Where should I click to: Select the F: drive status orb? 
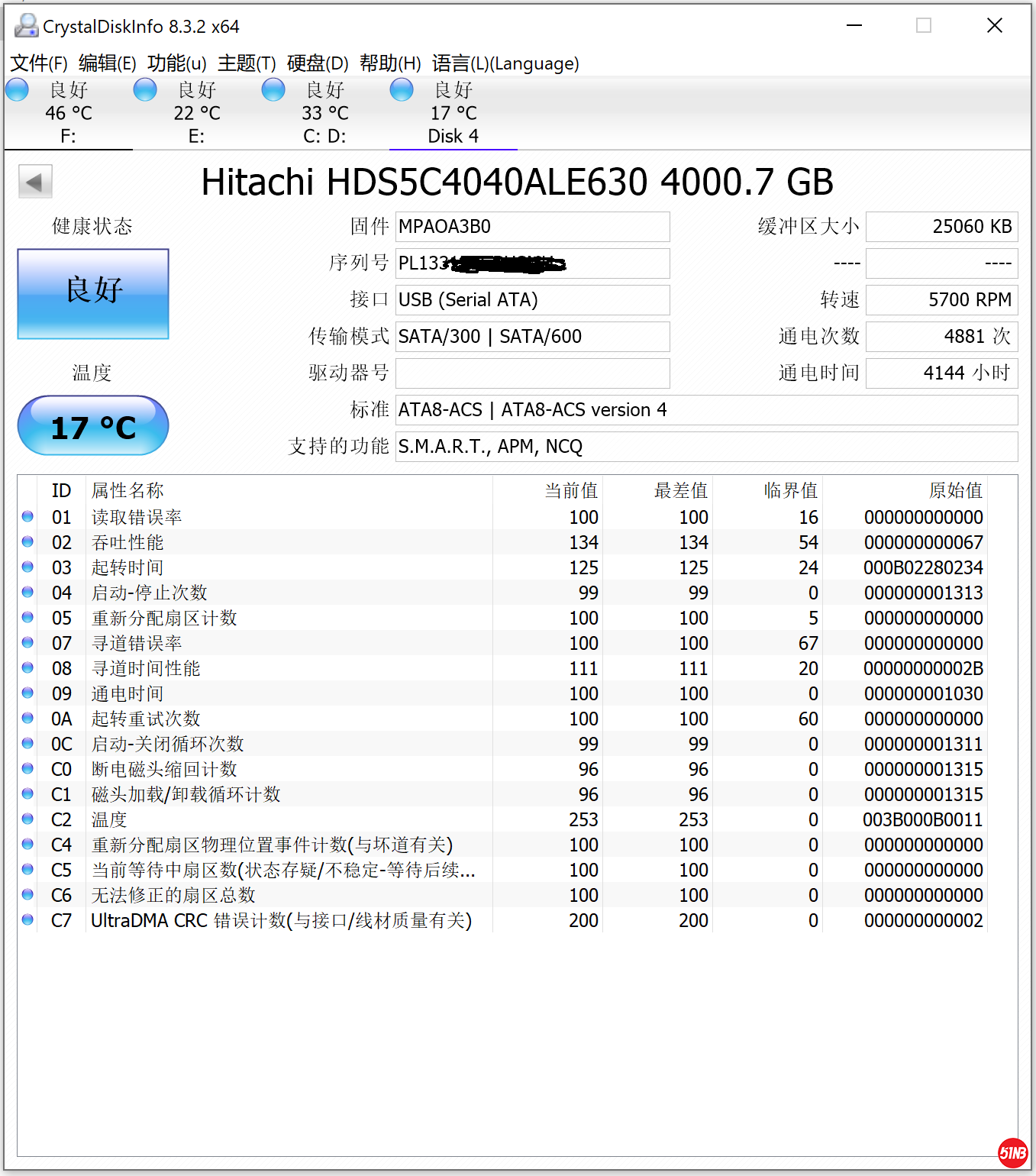click(17, 90)
